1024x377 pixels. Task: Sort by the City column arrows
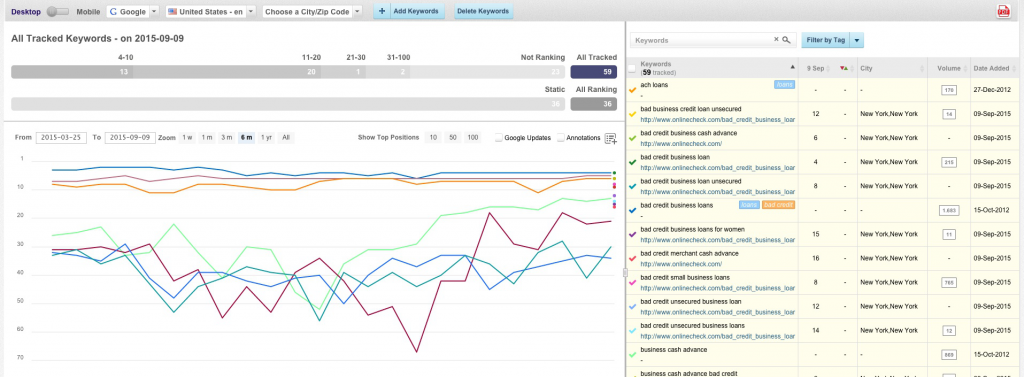click(x=922, y=68)
